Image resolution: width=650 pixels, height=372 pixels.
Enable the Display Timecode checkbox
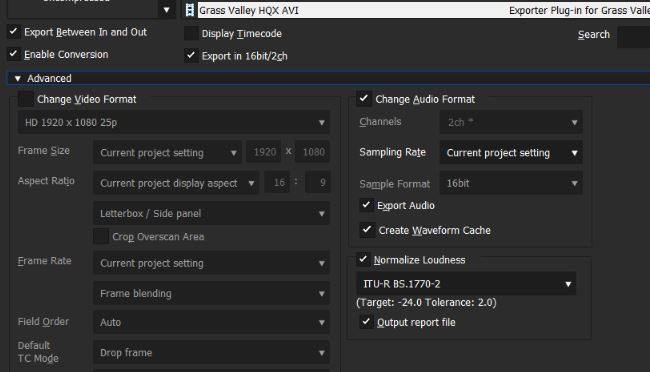pos(191,33)
